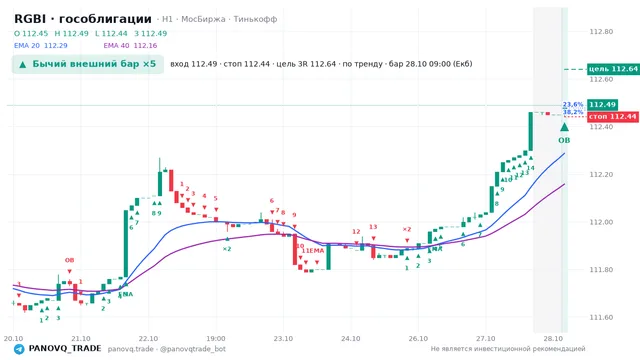This screenshot has height=360, width=640.
Task: Click the red 11EMA bar label
Action: [x=313, y=251]
